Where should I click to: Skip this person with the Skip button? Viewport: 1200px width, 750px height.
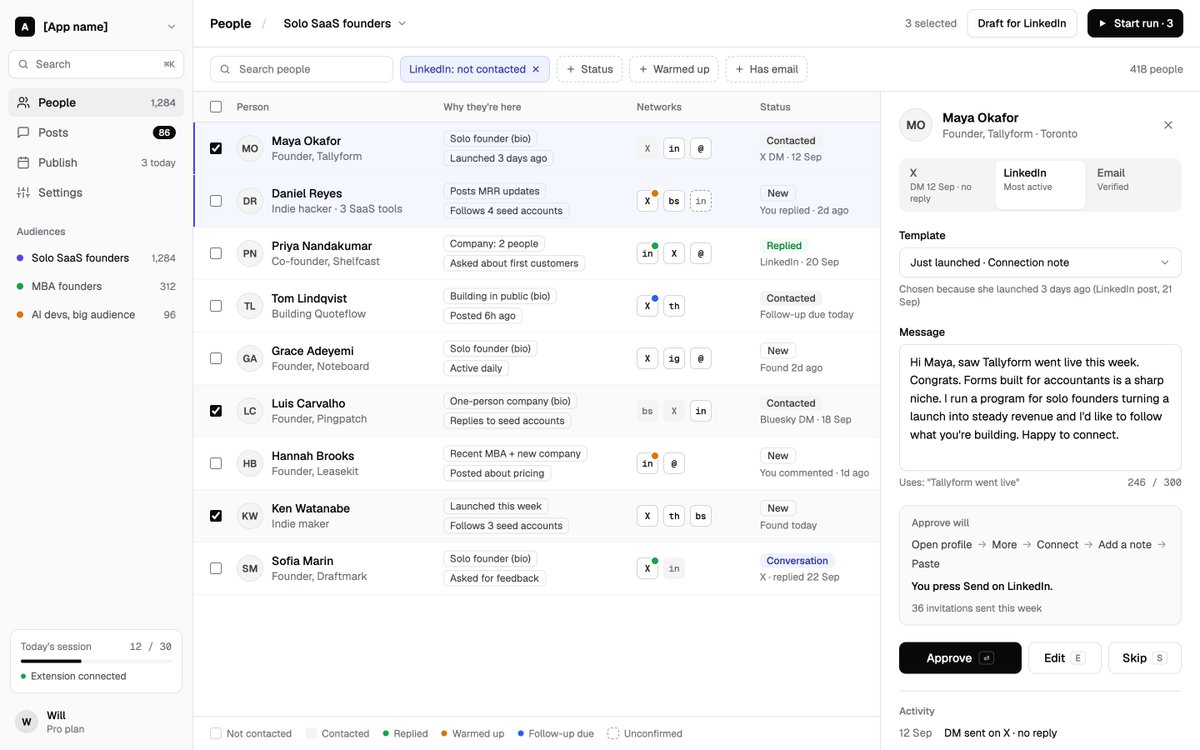click(1145, 658)
